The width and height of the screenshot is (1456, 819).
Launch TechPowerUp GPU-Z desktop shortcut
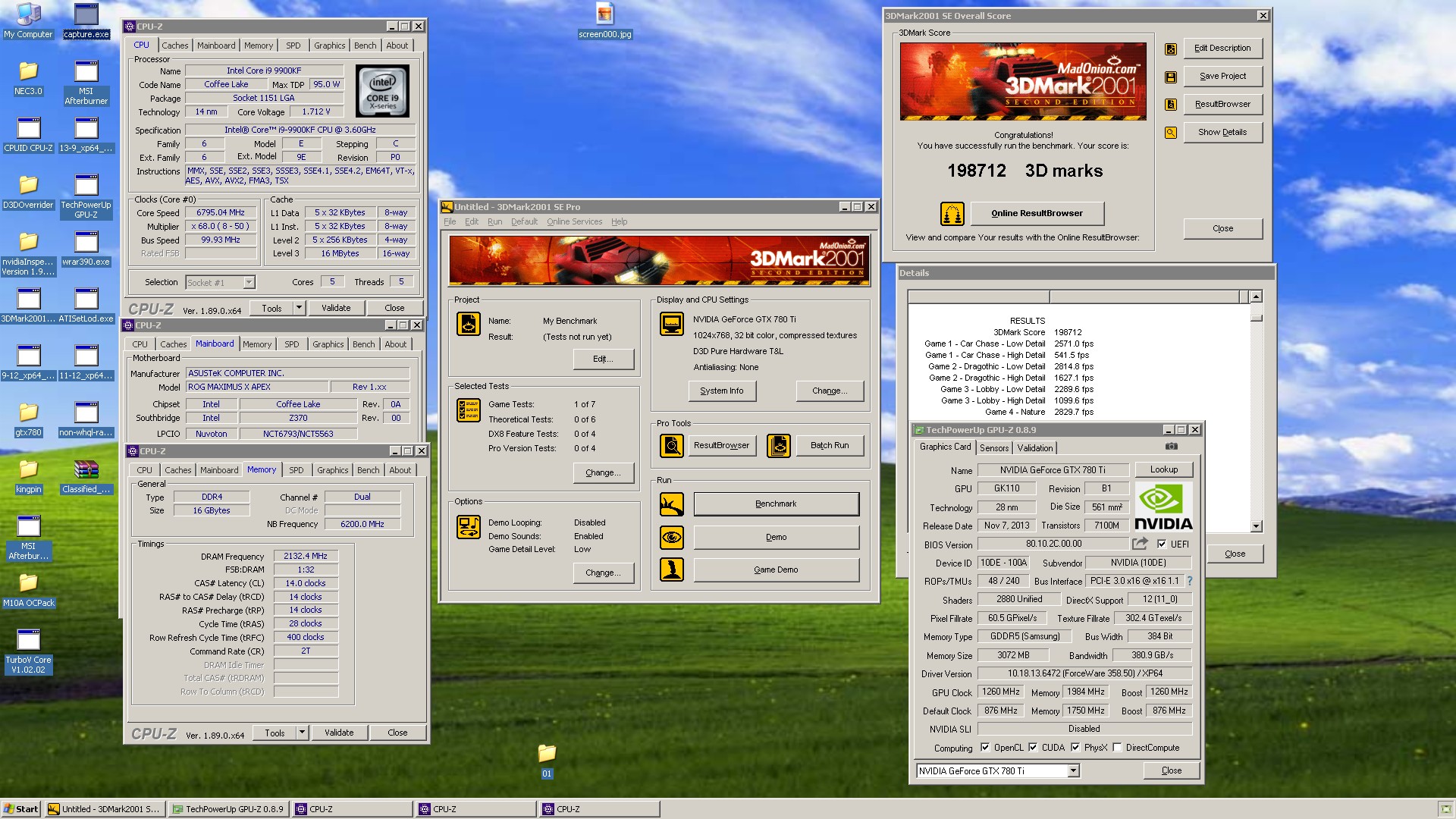86,196
